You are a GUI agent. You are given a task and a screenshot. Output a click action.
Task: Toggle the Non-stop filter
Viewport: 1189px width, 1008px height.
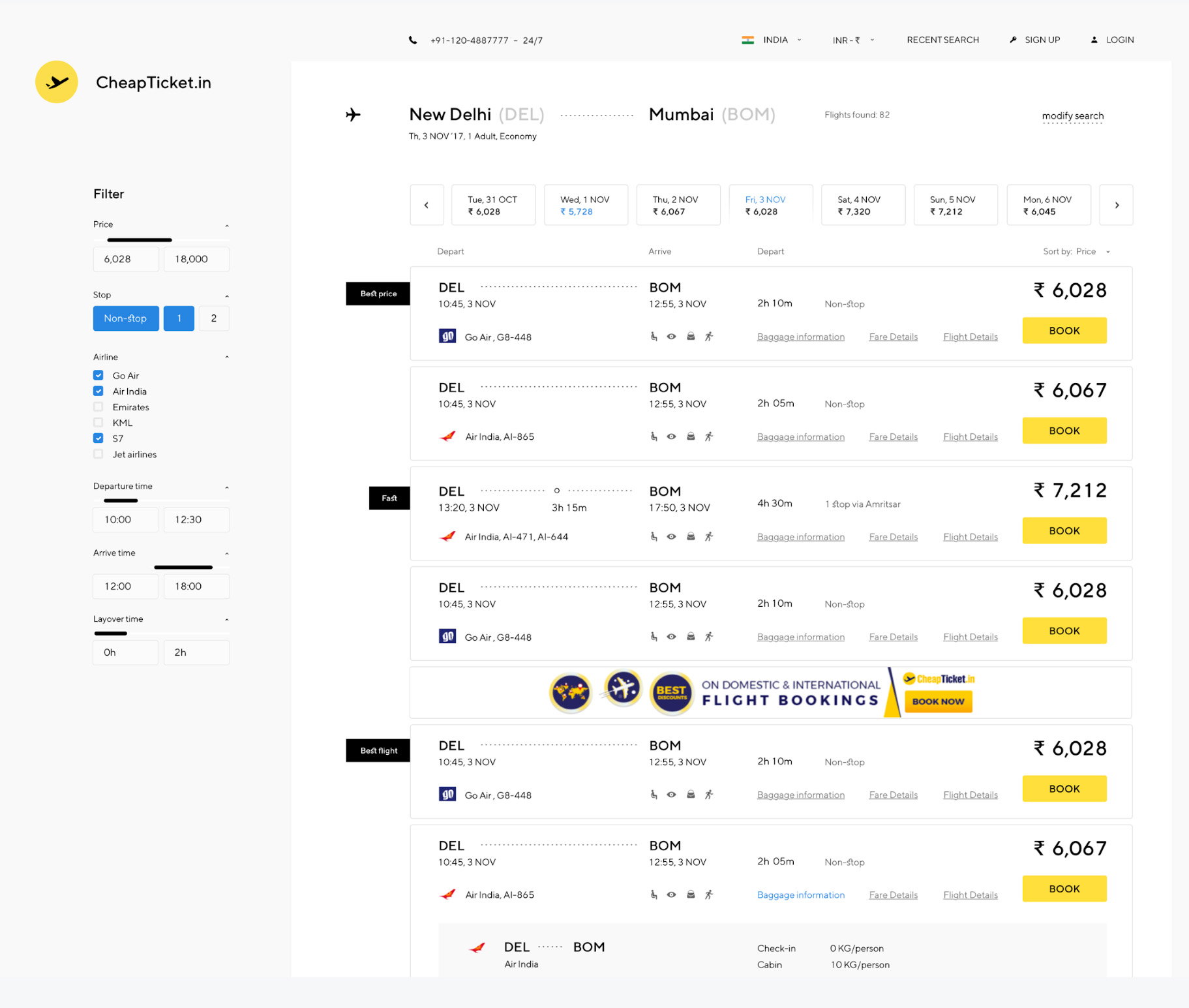pos(126,318)
